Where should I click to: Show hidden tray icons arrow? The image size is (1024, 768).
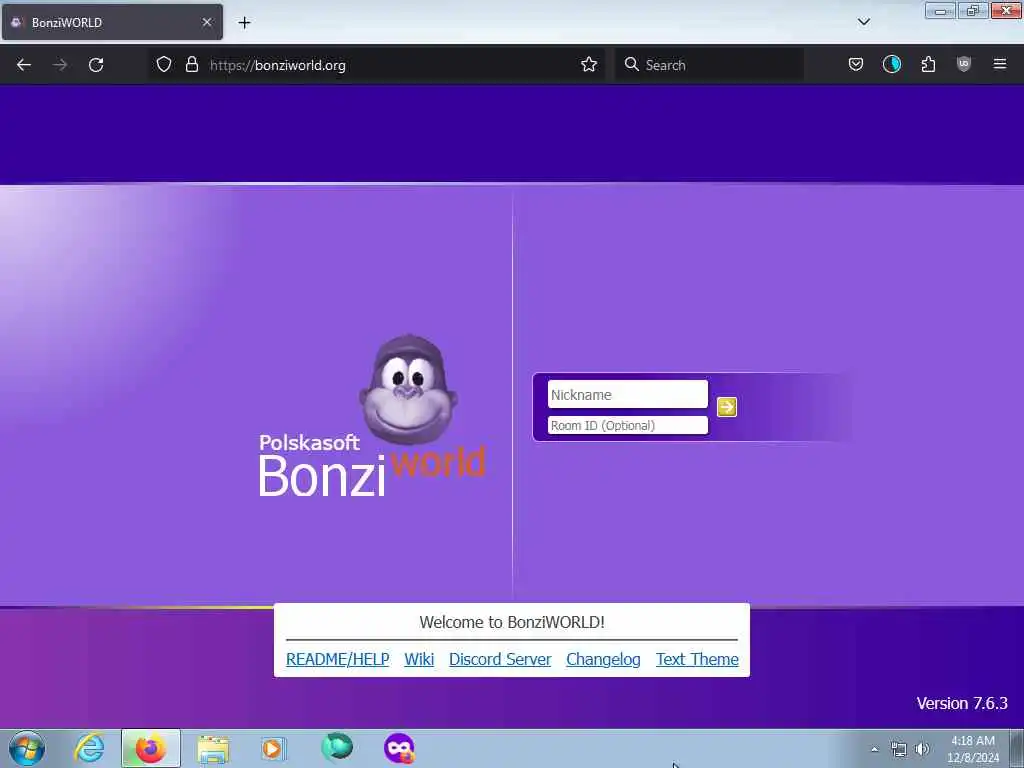(x=874, y=749)
